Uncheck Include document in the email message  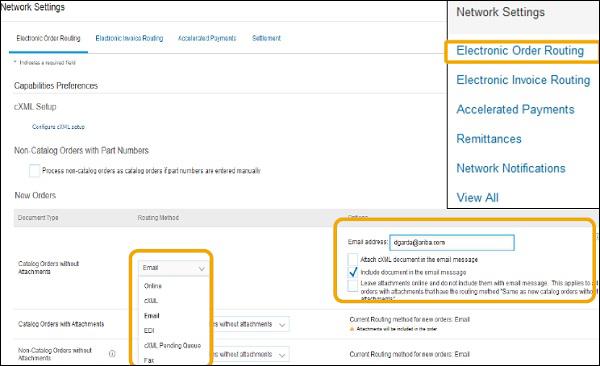coord(353,272)
